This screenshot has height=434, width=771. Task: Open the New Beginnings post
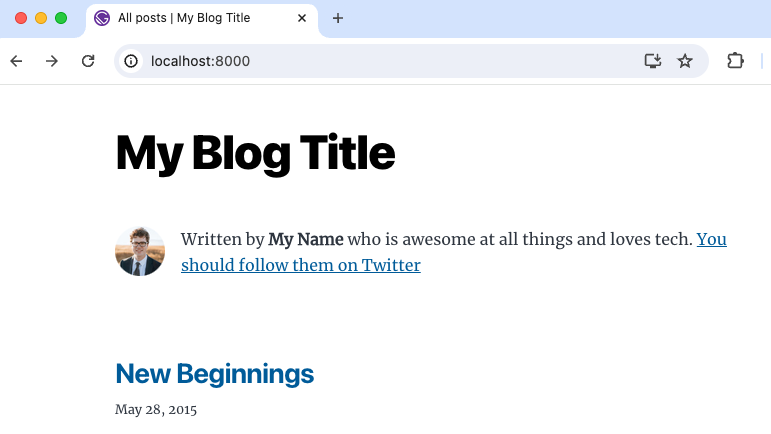[214, 374]
